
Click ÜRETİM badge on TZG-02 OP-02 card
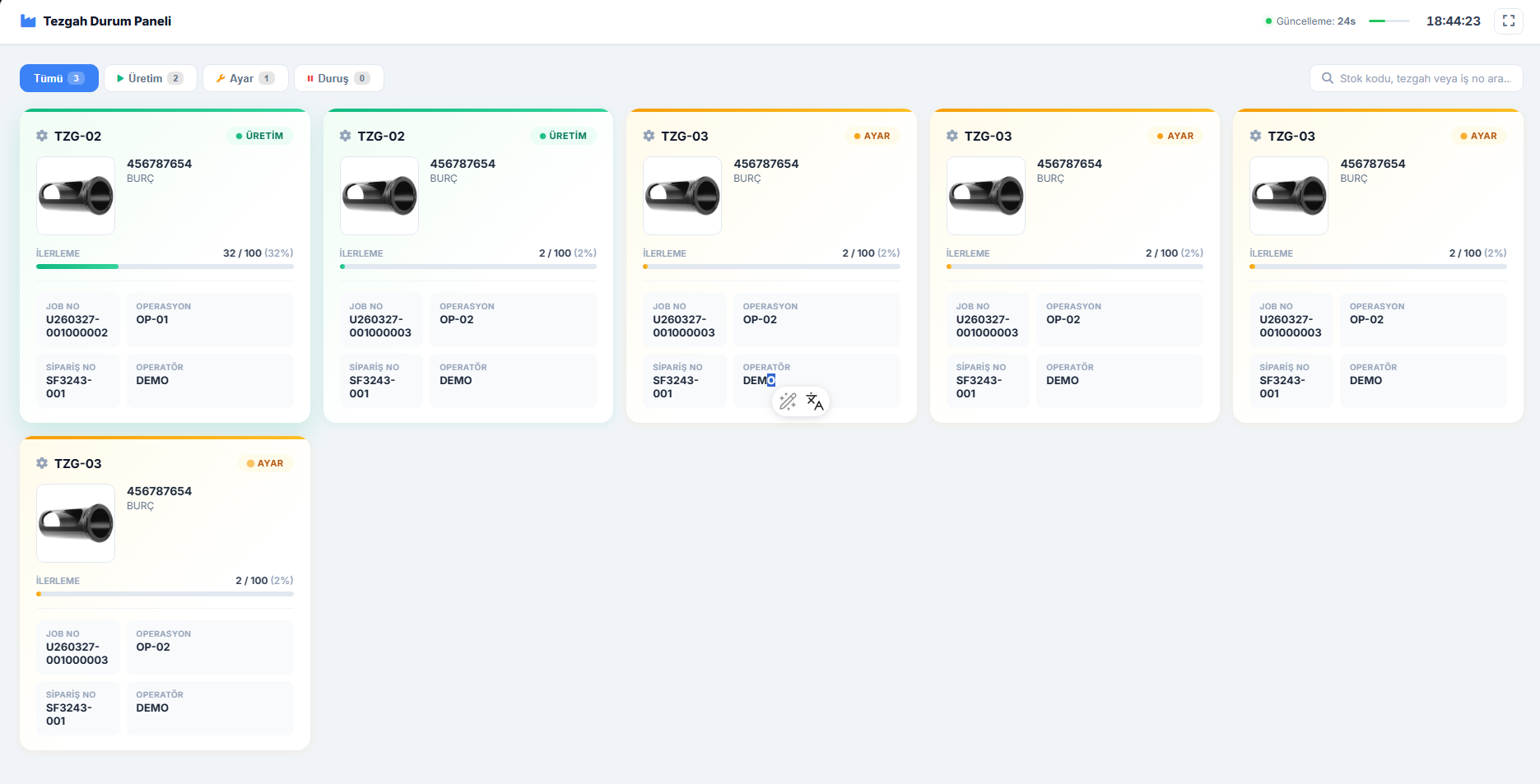(x=563, y=136)
